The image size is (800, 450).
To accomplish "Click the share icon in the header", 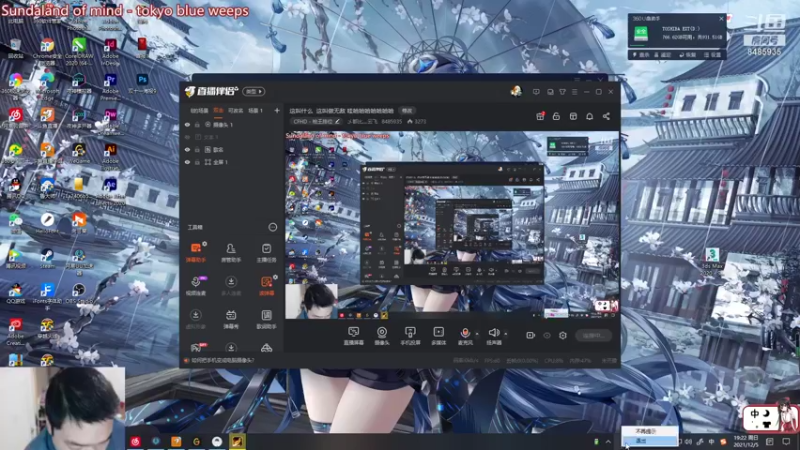I will pos(606,116).
